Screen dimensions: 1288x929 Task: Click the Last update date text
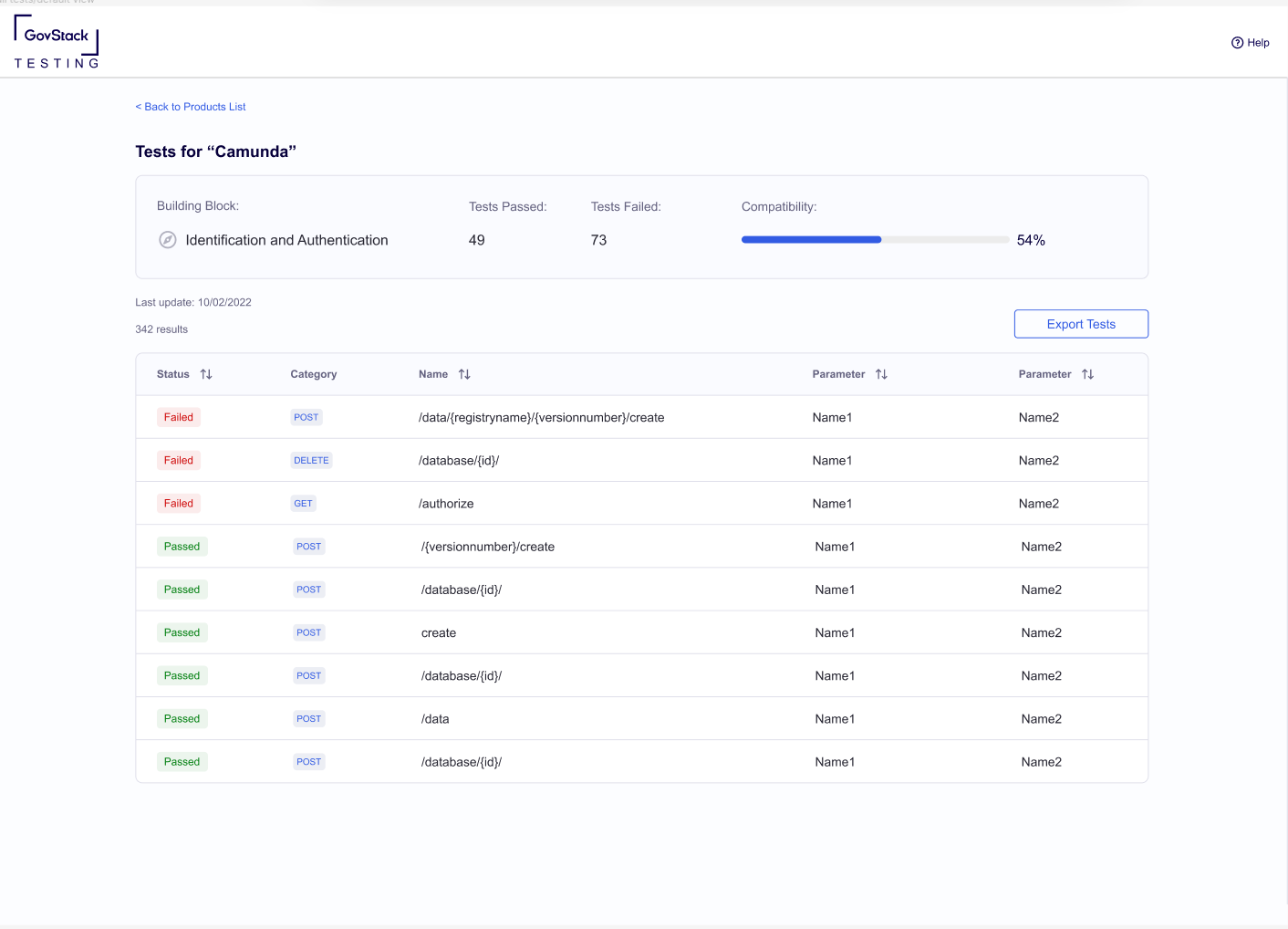point(193,302)
